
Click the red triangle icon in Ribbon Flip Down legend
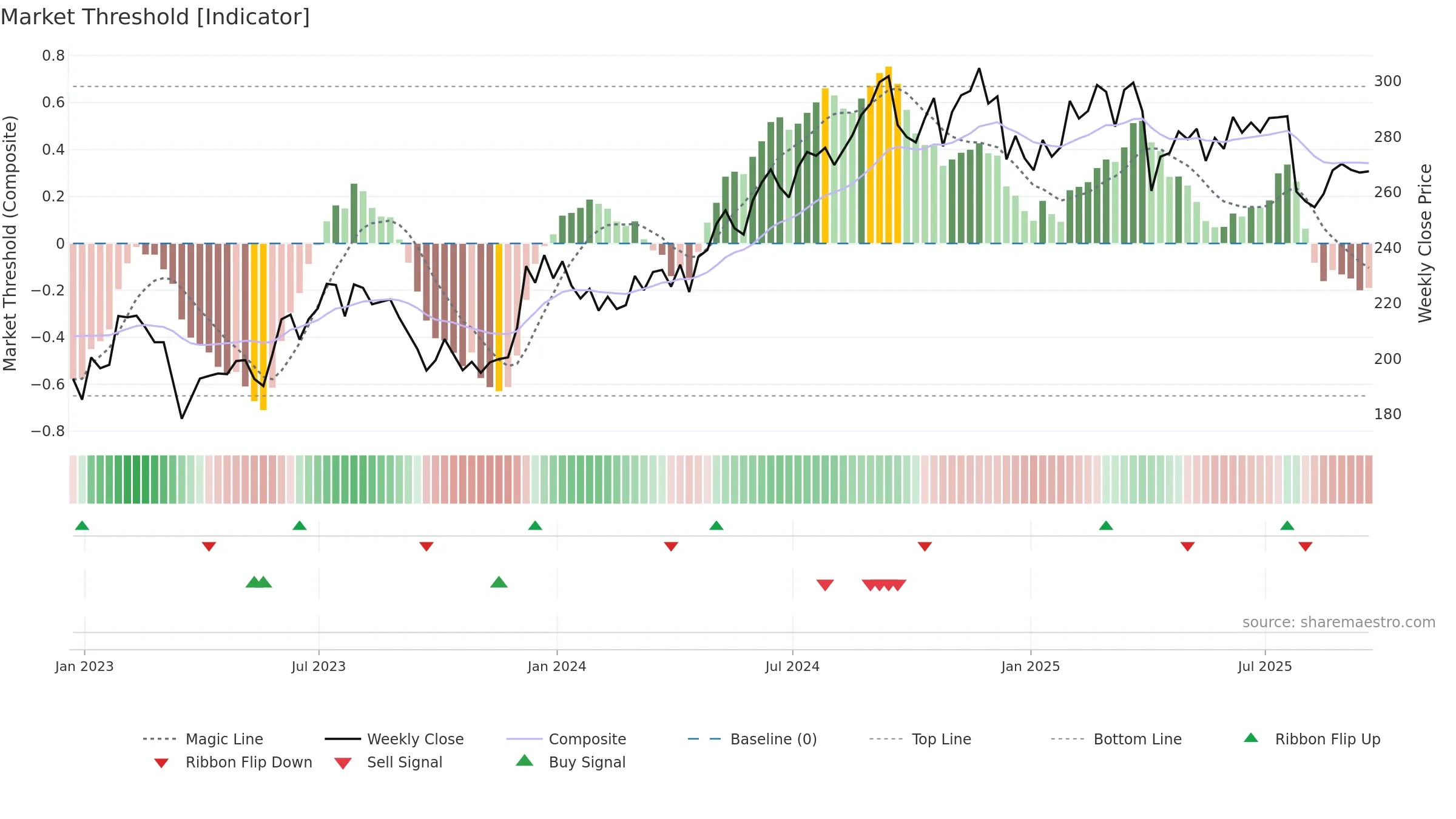click(161, 763)
